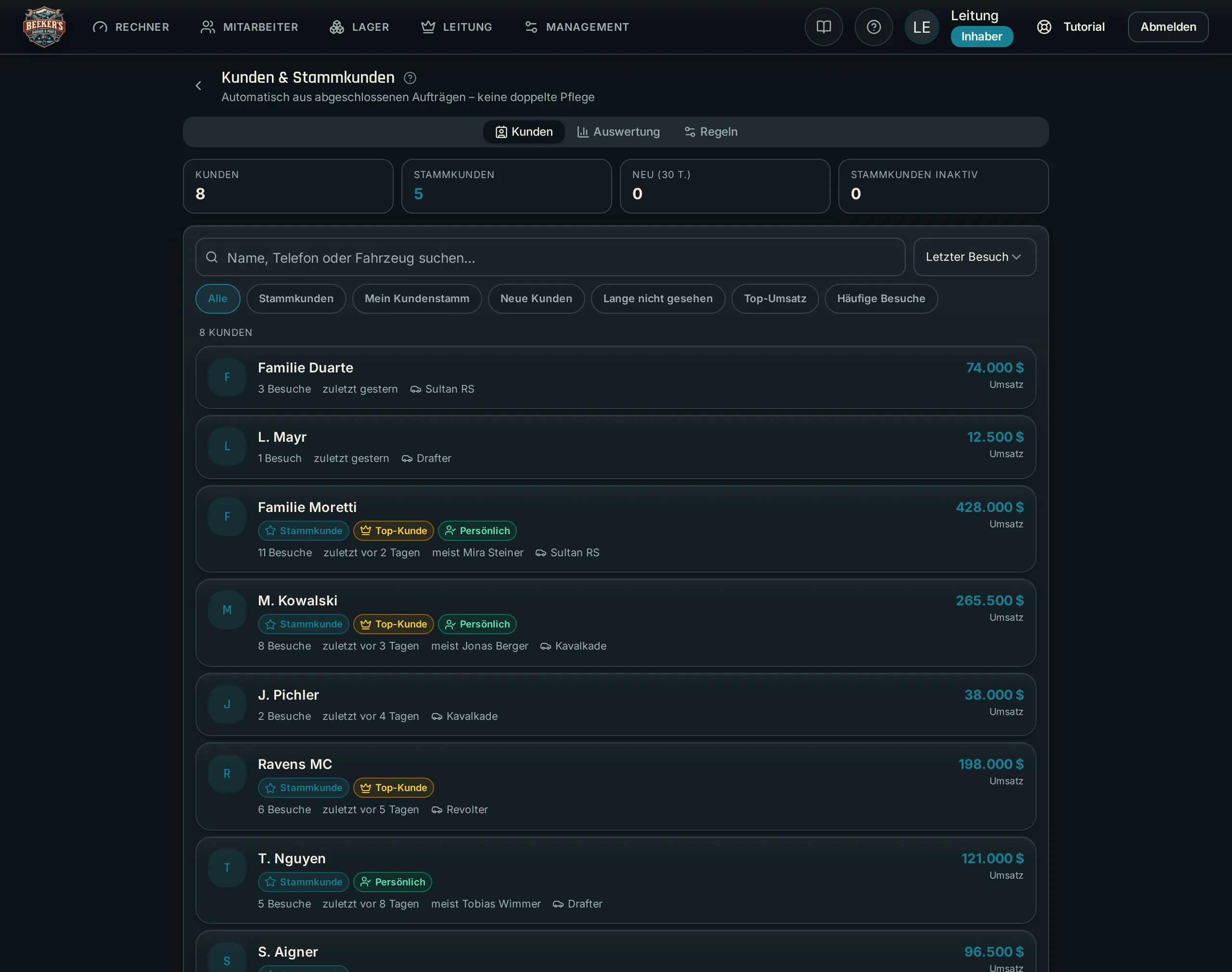The image size is (1232, 972).
Task: Enable the Mein Kundenstamm filter
Action: coord(417,299)
